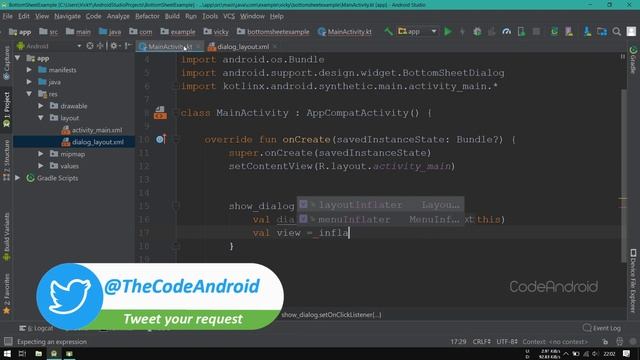Change UTF-8 file encoding in status bar
This screenshot has width=640, height=360.
507,341
